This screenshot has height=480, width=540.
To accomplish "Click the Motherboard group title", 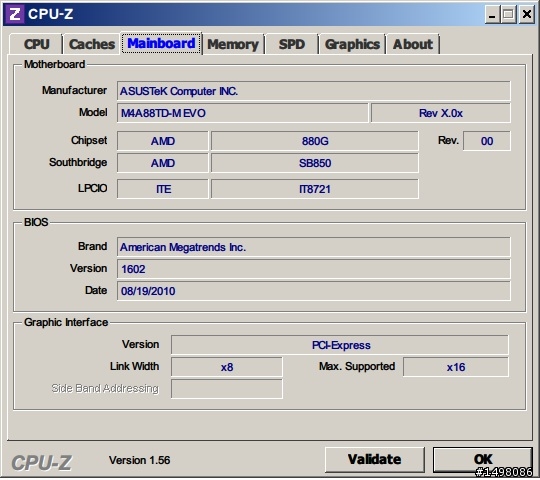I will coord(54,64).
